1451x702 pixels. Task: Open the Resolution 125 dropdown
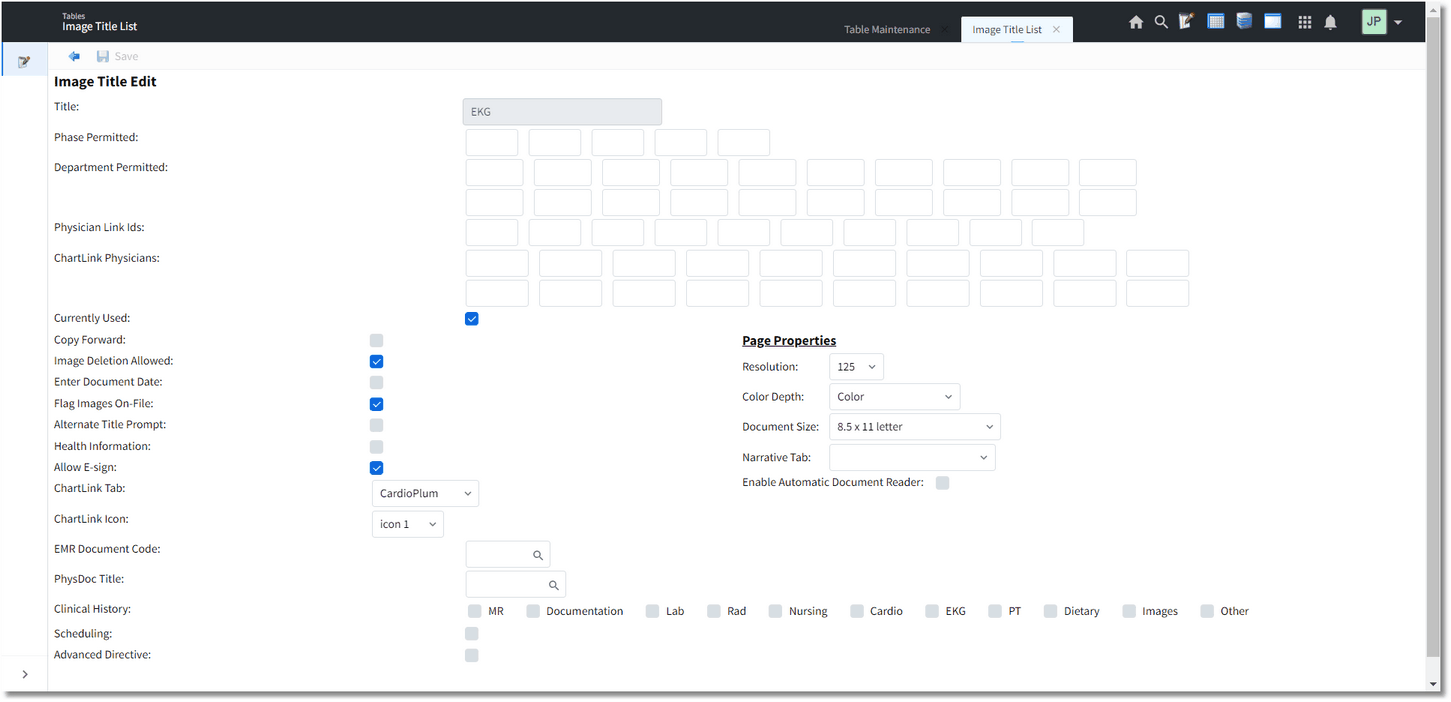856,367
